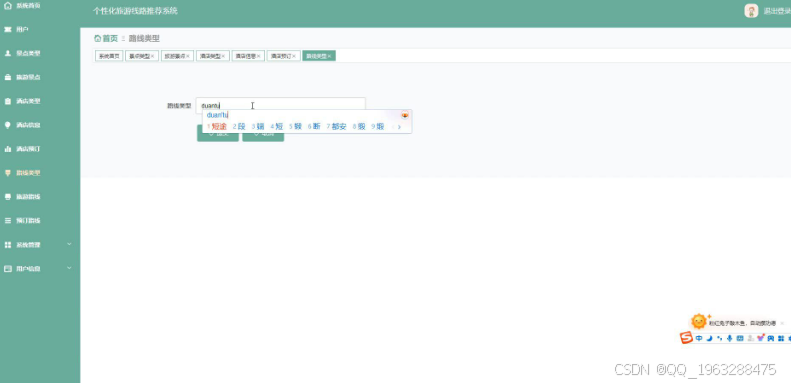
Task: Open 酒店类型 in the sidebar
Action: [x=28, y=101]
